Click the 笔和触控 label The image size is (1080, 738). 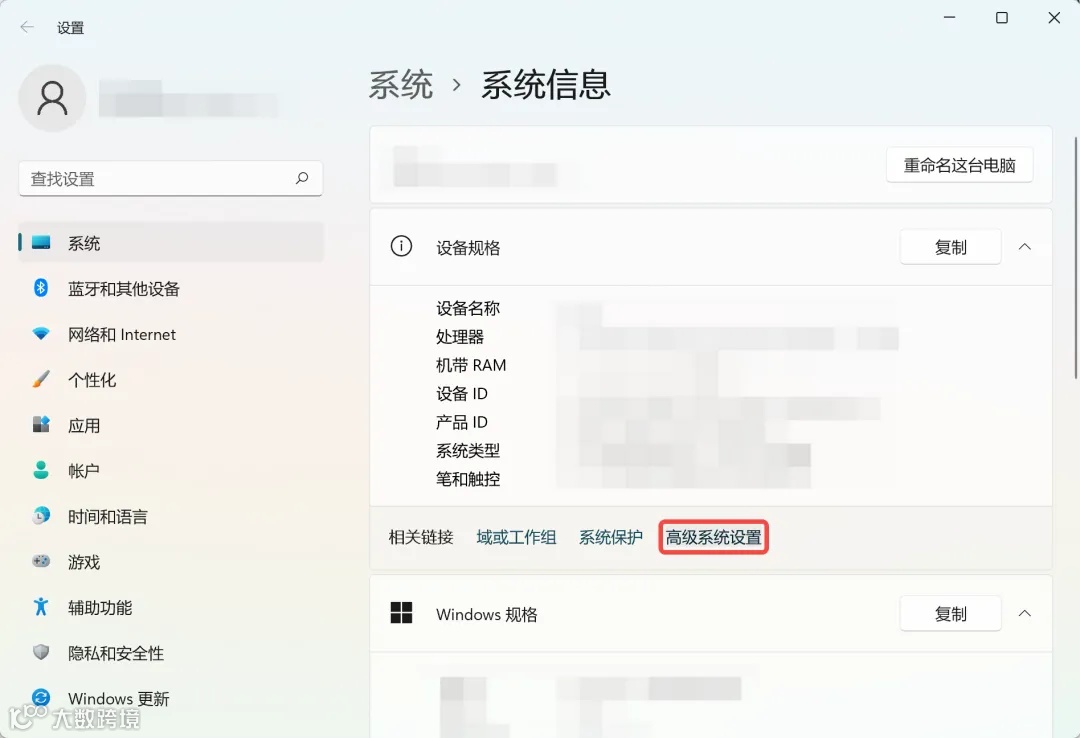[468, 479]
